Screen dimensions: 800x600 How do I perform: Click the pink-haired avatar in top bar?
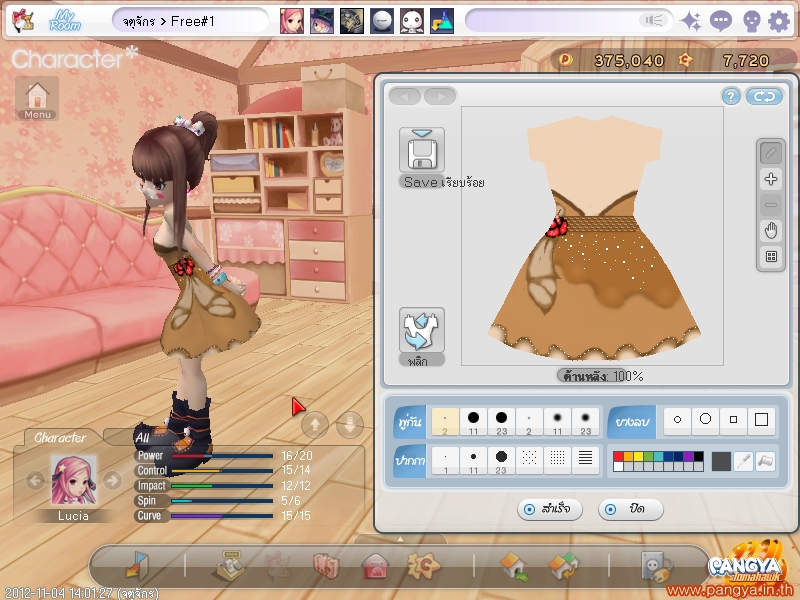(291, 21)
